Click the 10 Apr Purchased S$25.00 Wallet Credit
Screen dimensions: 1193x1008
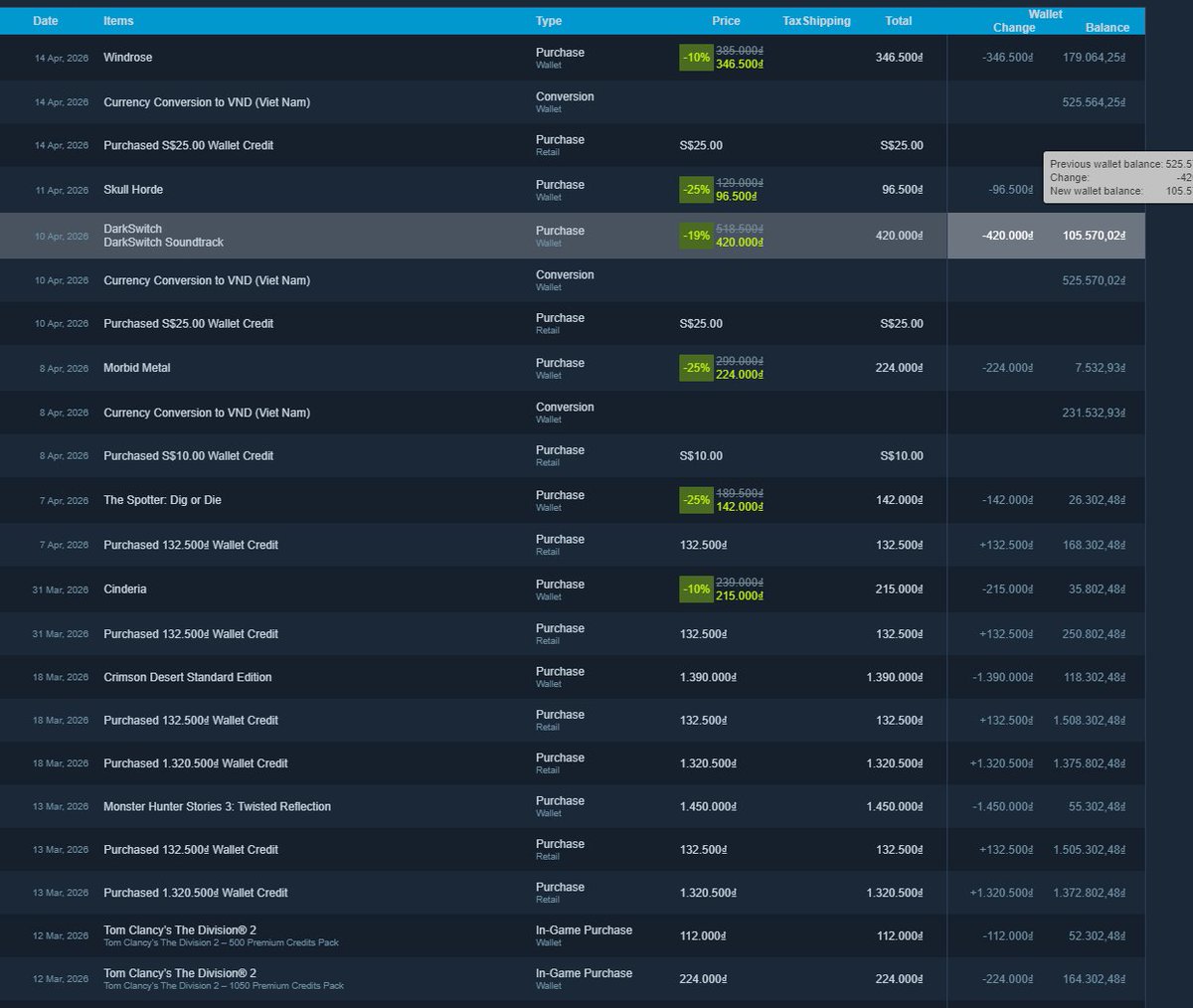point(573,324)
